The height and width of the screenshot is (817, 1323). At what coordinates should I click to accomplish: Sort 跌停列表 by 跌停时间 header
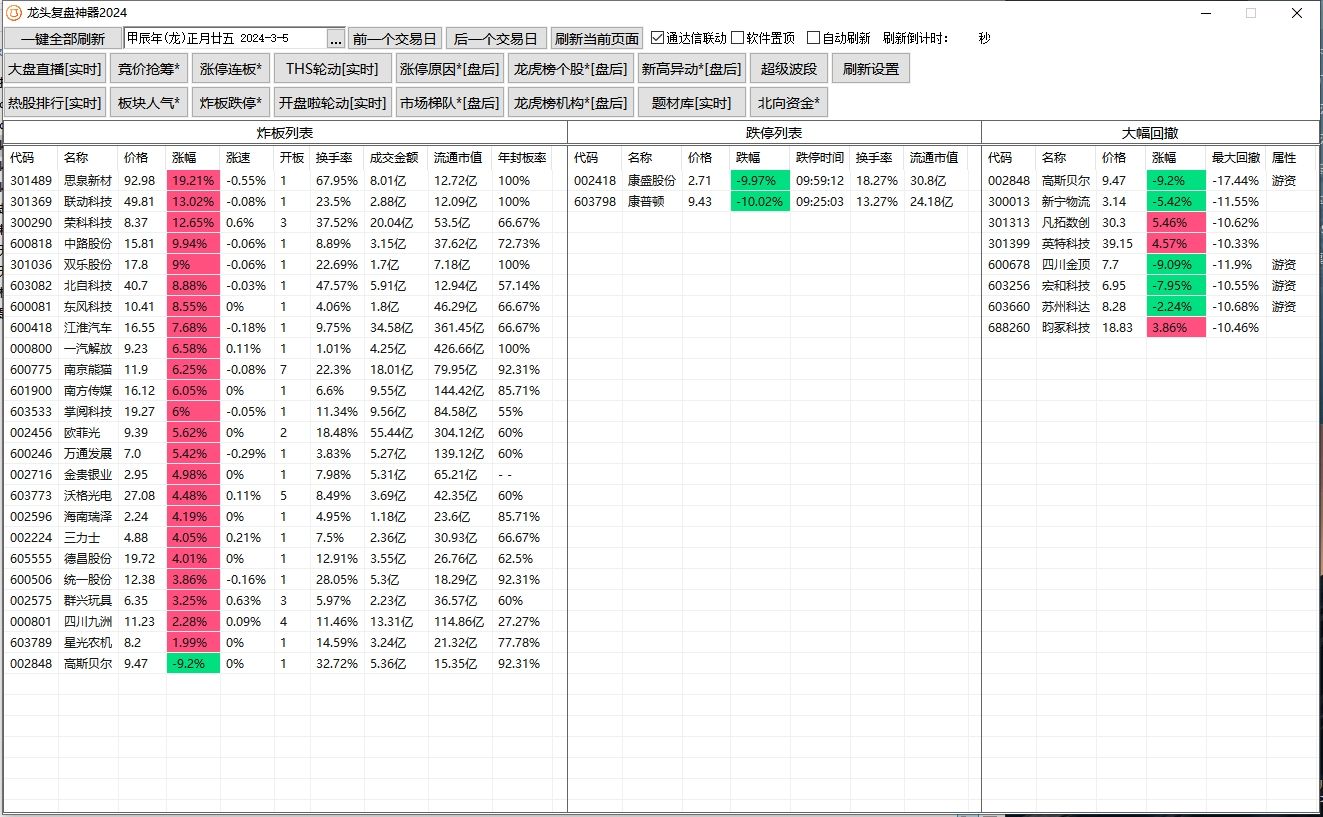tap(820, 158)
